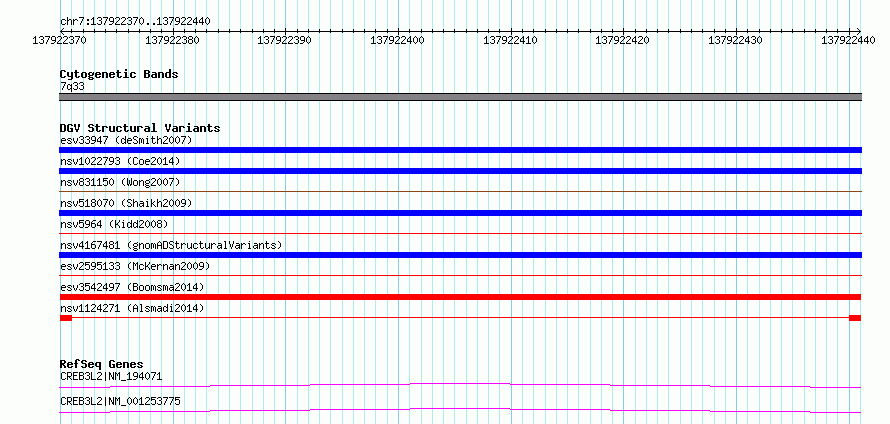890x424 pixels.
Task: Click right red end block of nsv1124271
Action: [855, 318]
